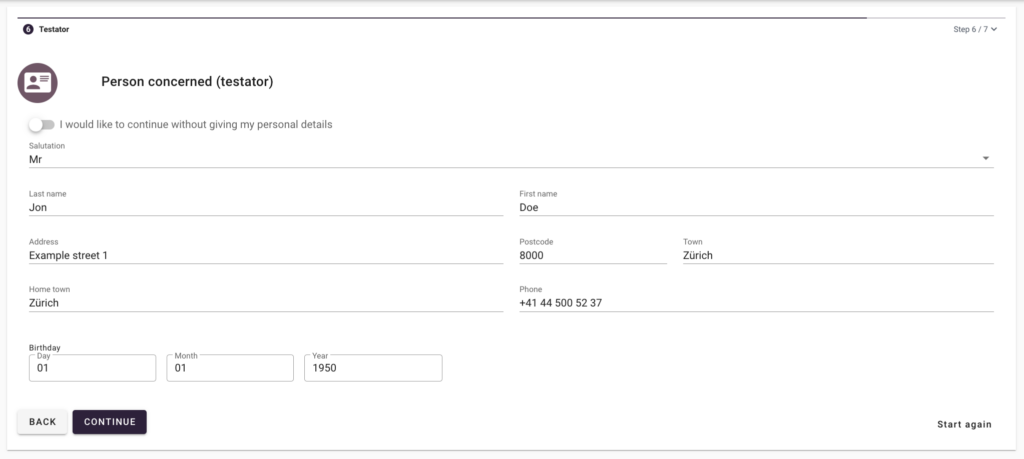Toggle continue without personal details switch
The image size is (1024, 459).
[x=41, y=125]
